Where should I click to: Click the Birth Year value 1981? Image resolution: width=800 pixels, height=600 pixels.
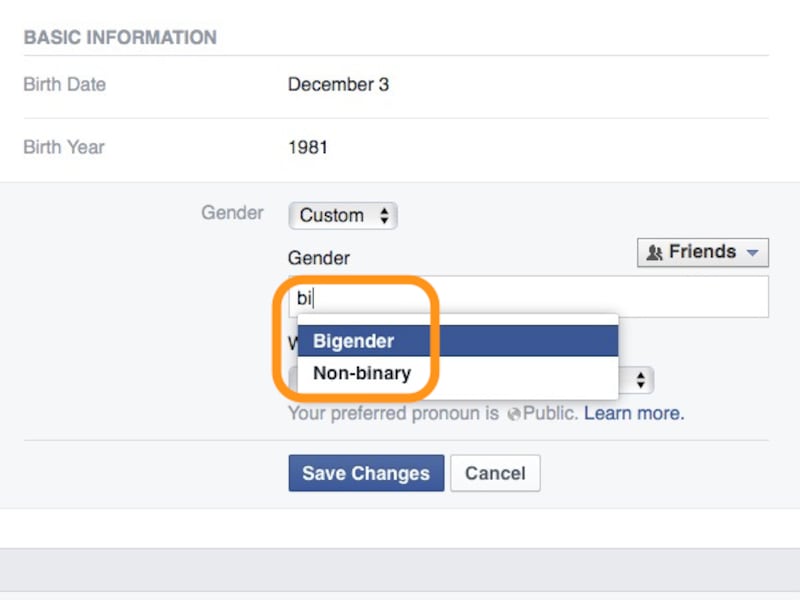(308, 147)
